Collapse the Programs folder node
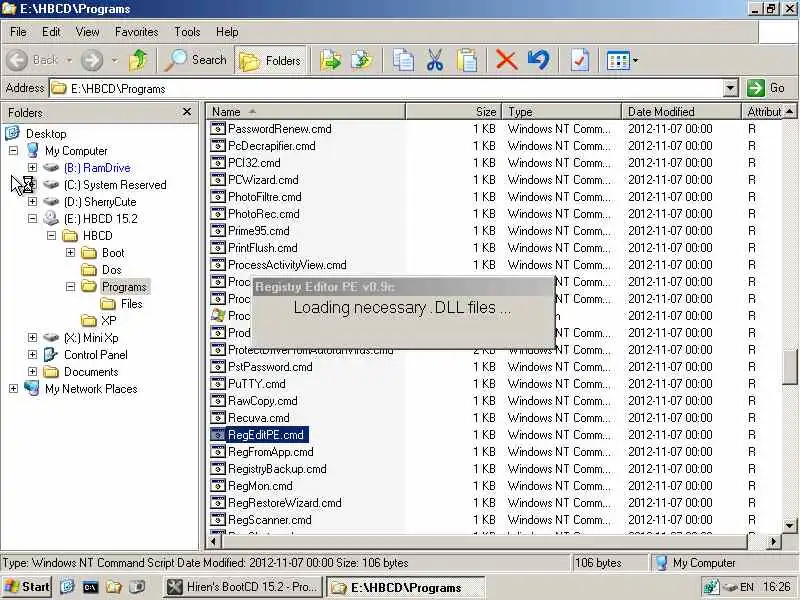The image size is (800, 600). coord(70,286)
